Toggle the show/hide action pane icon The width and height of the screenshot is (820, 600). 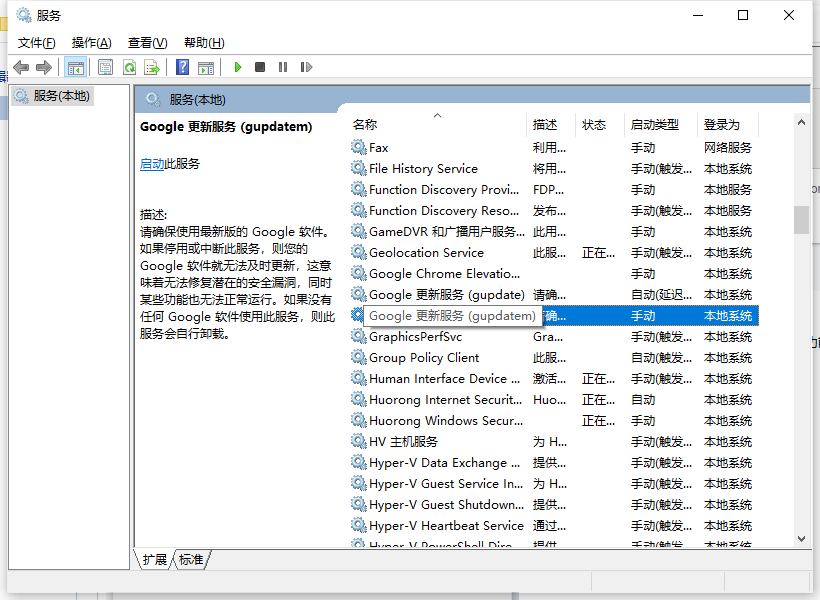point(206,67)
